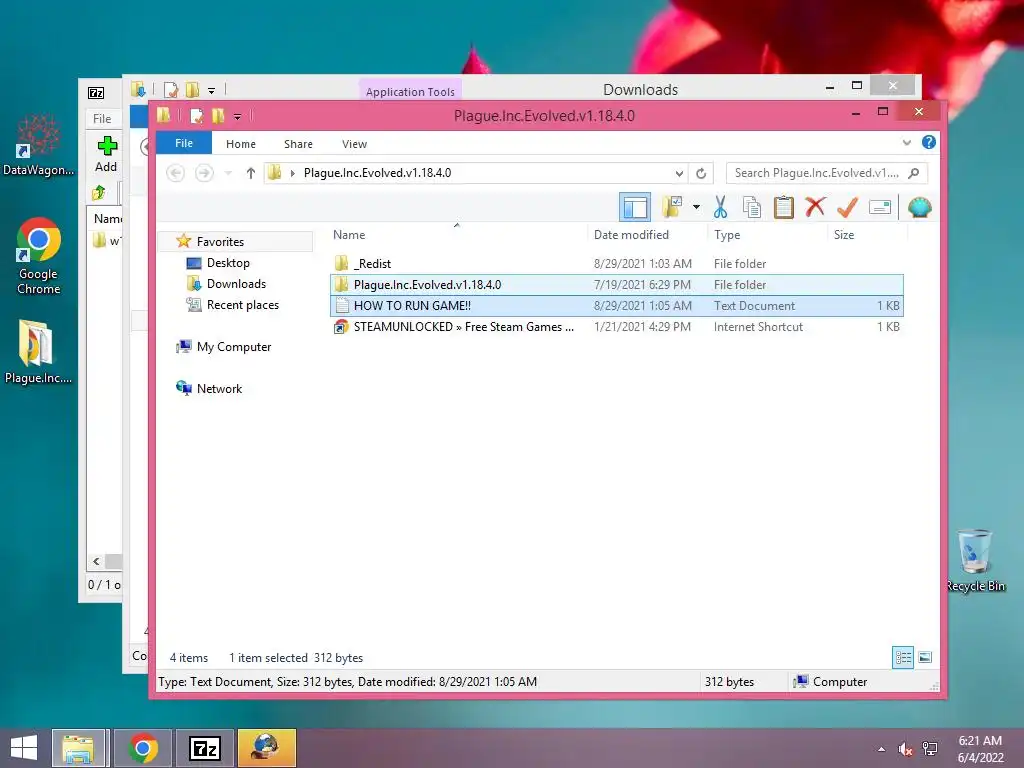Sort by the Date modified column header
1024x768 pixels.
(631, 234)
